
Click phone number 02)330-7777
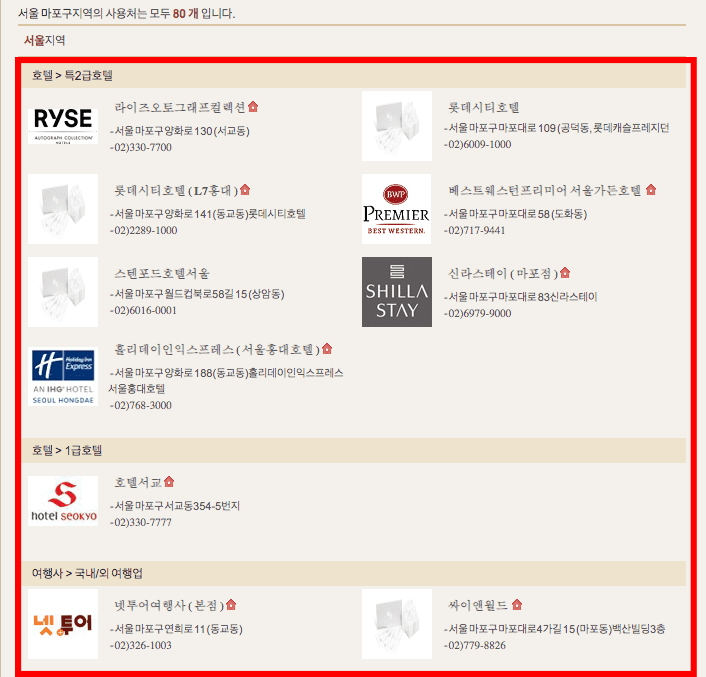pos(141,522)
